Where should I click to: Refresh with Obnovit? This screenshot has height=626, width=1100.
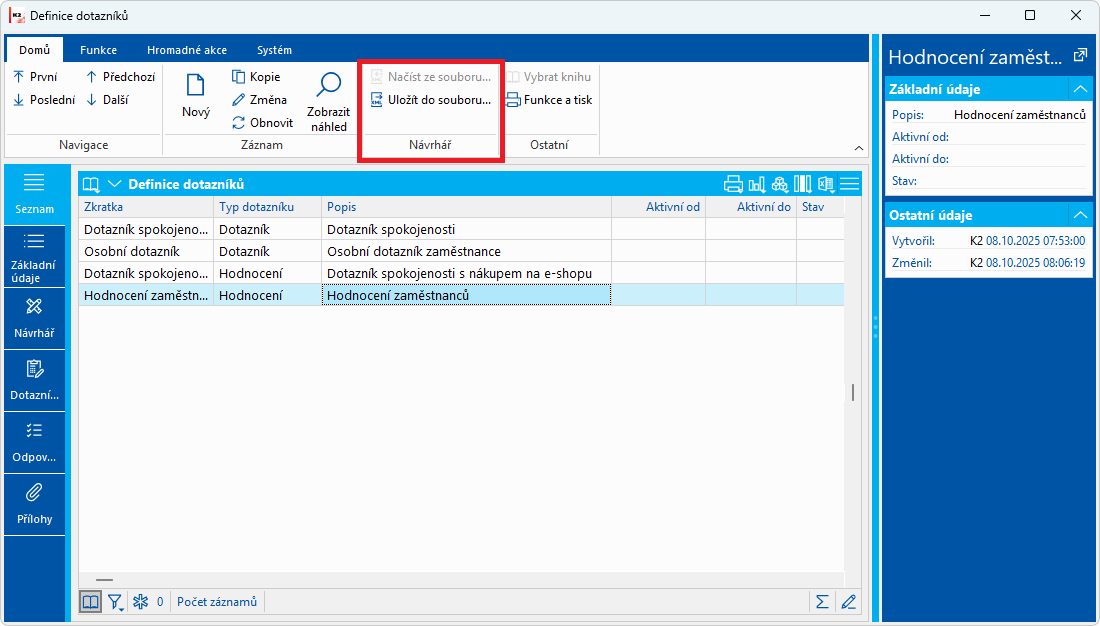pos(262,123)
